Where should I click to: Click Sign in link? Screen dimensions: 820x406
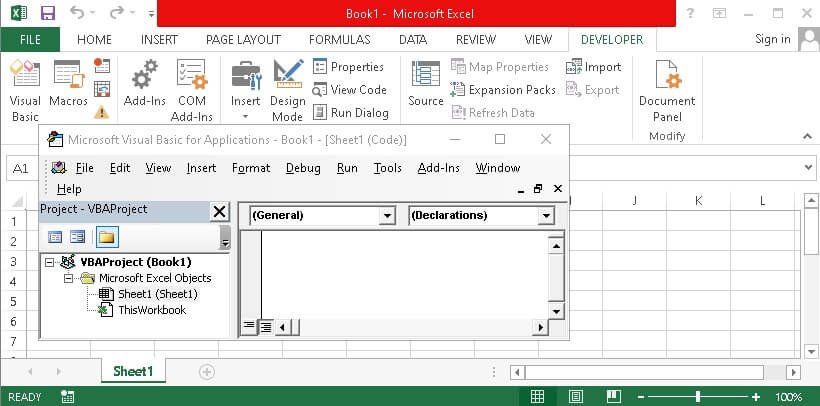[772, 39]
